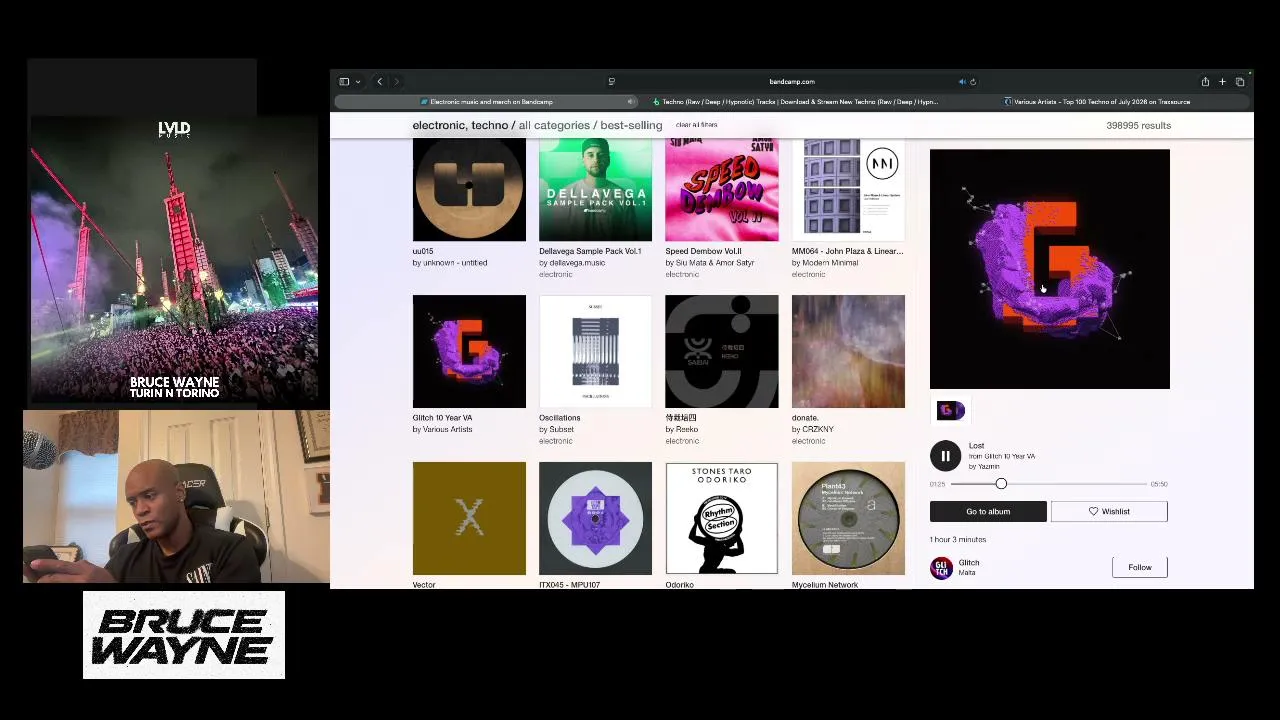
Task: Open the uu015 album cover
Action: tap(469, 190)
